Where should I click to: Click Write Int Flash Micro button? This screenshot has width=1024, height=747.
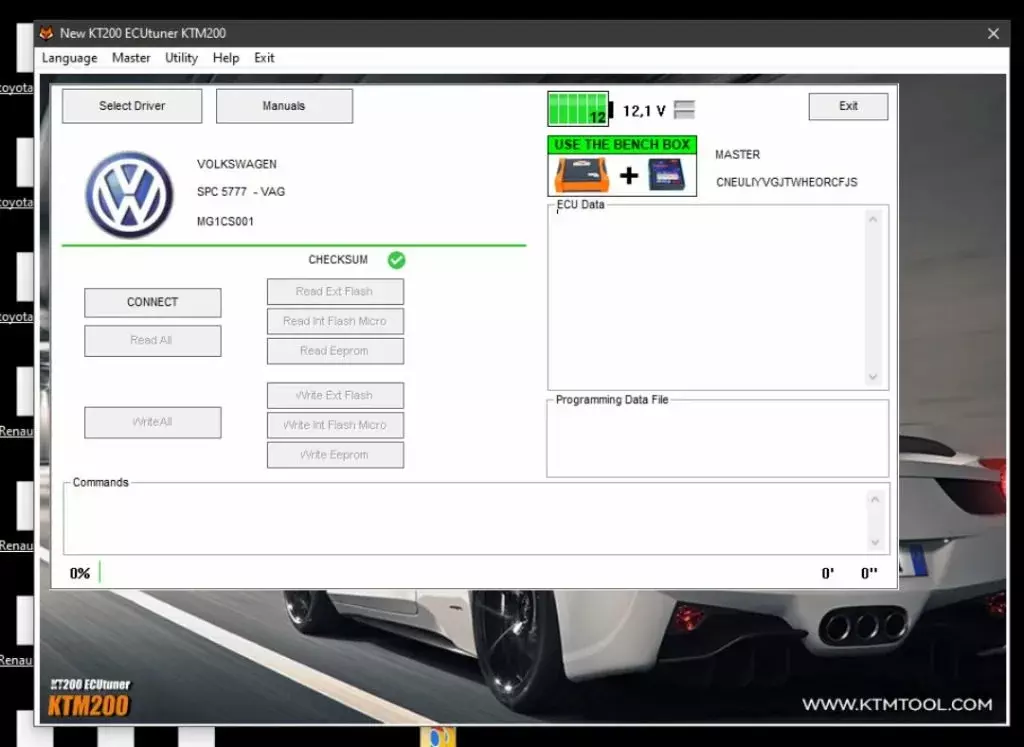335,425
